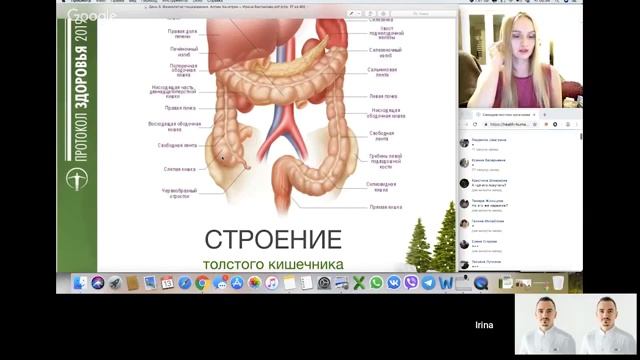640x360 pixels.
Task: Open Google Chrome from the Dock
Action: click(202, 283)
